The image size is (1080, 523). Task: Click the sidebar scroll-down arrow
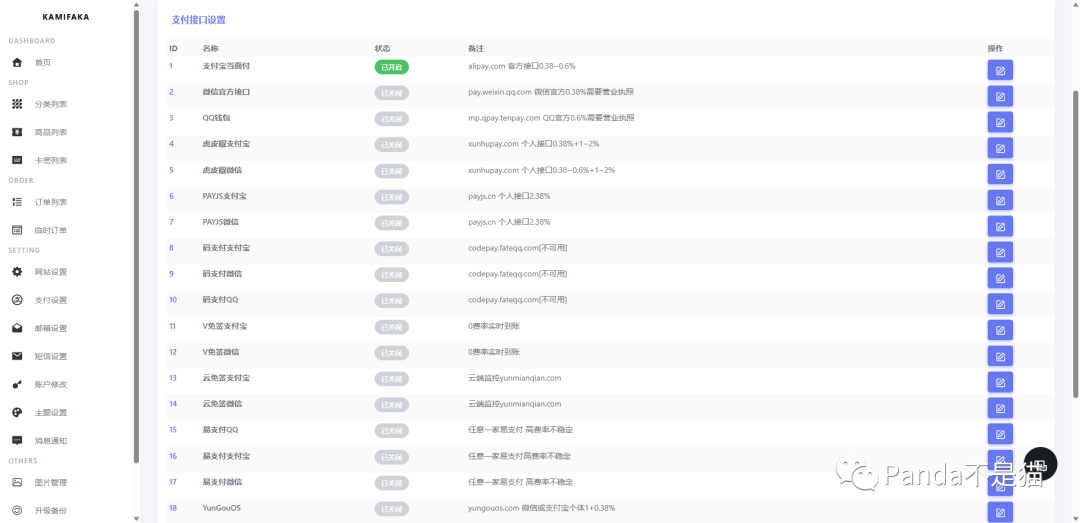point(136,518)
